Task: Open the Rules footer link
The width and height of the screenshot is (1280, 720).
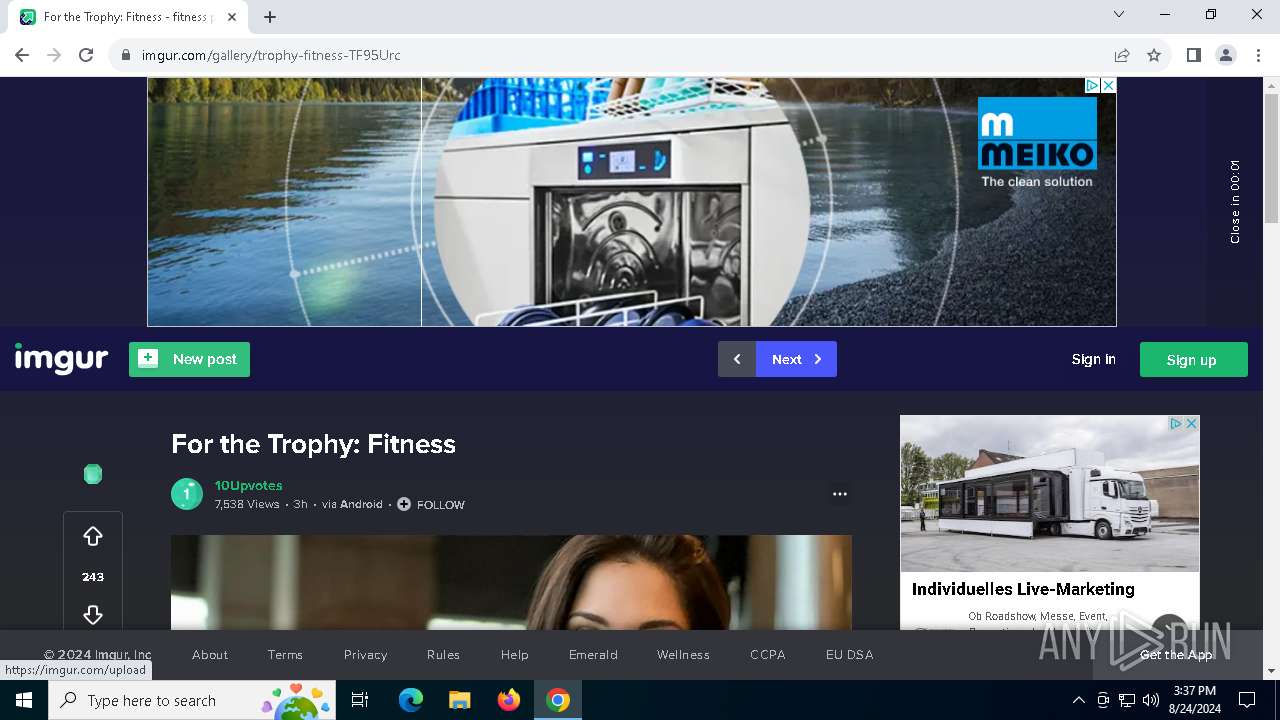Action: coord(443,655)
